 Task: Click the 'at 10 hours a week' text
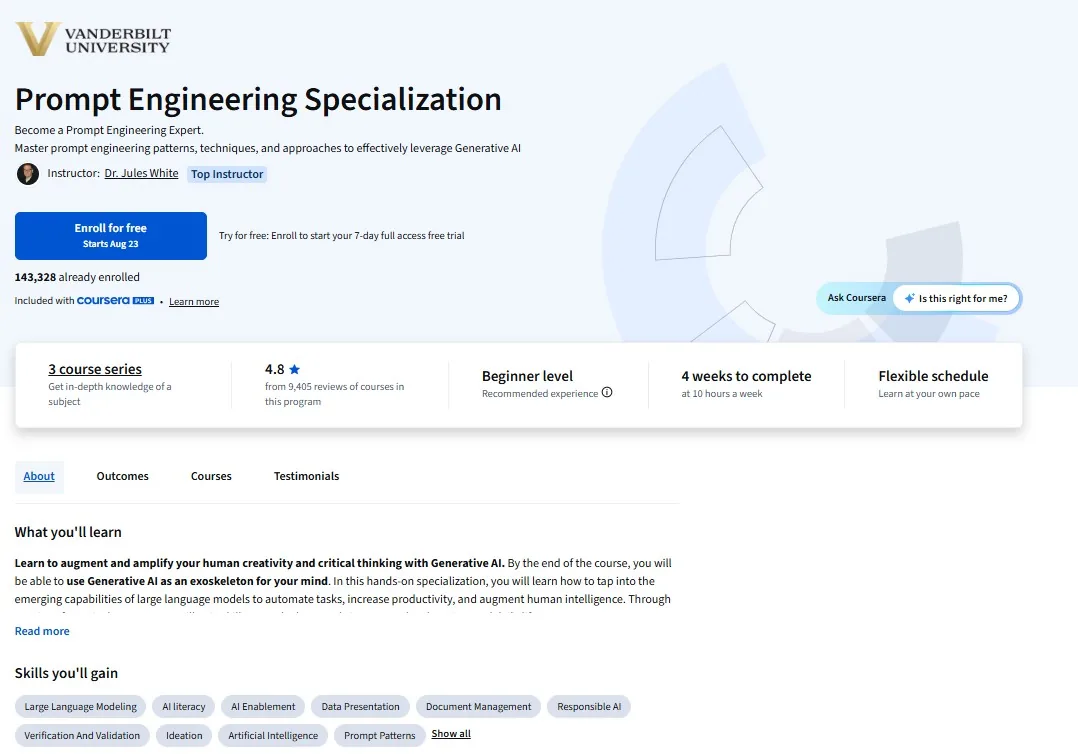click(x=722, y=394)
